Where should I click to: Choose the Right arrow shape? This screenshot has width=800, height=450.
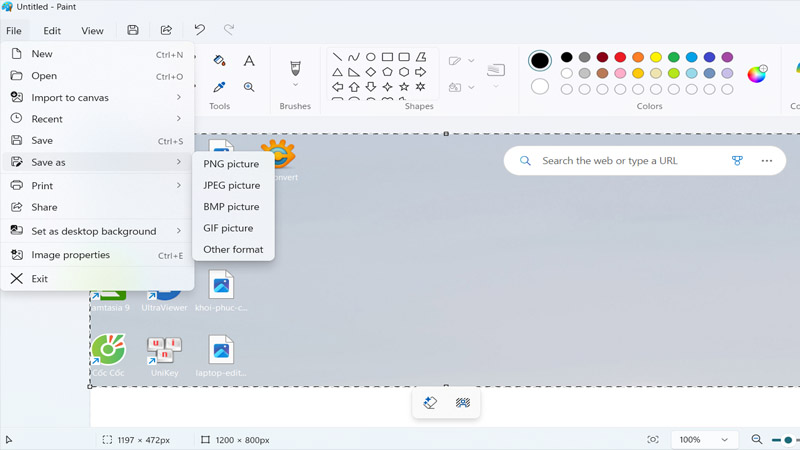[x=420, y=72]
